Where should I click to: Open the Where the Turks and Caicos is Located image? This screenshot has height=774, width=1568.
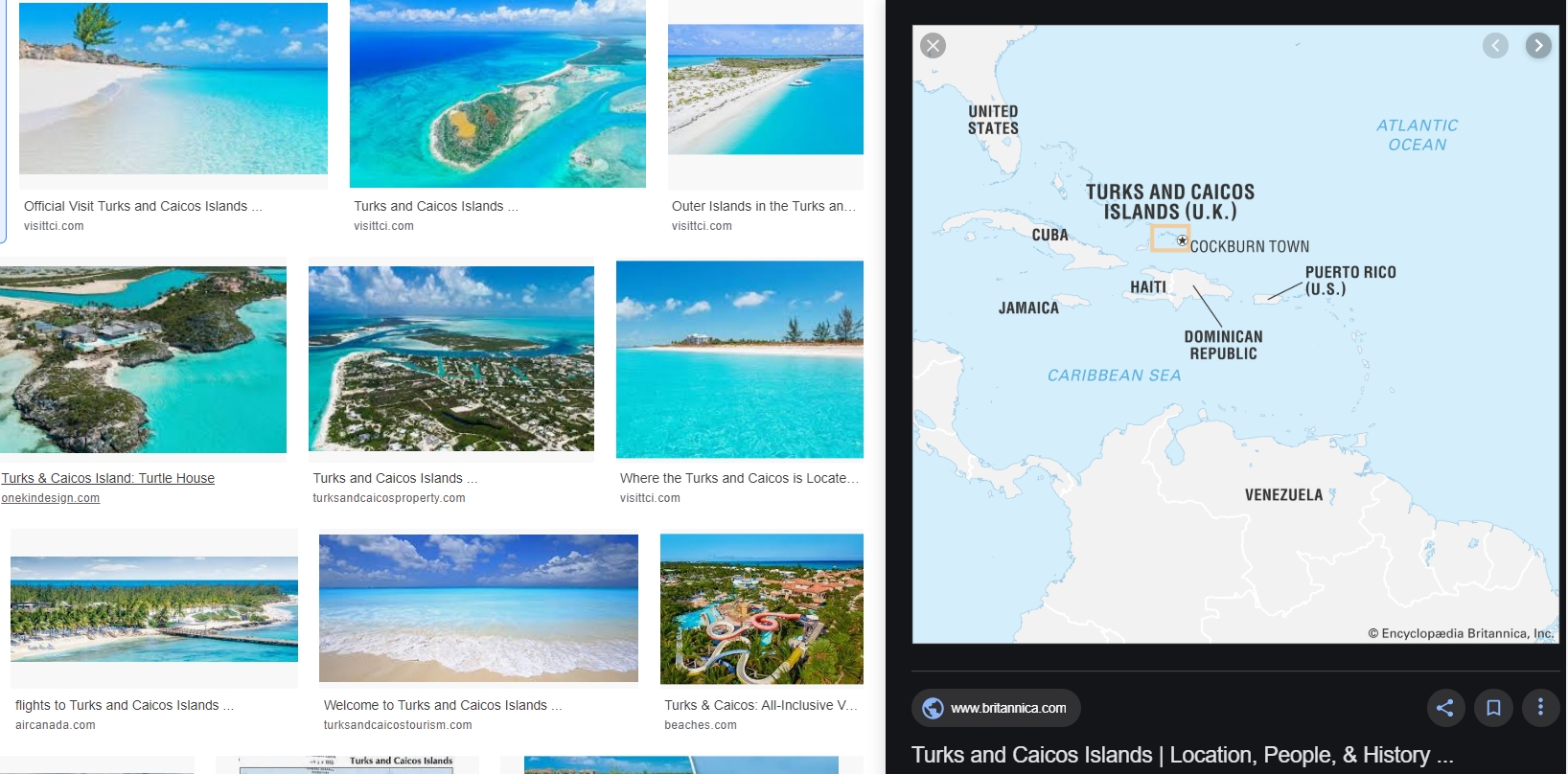(x=740, y=359)
